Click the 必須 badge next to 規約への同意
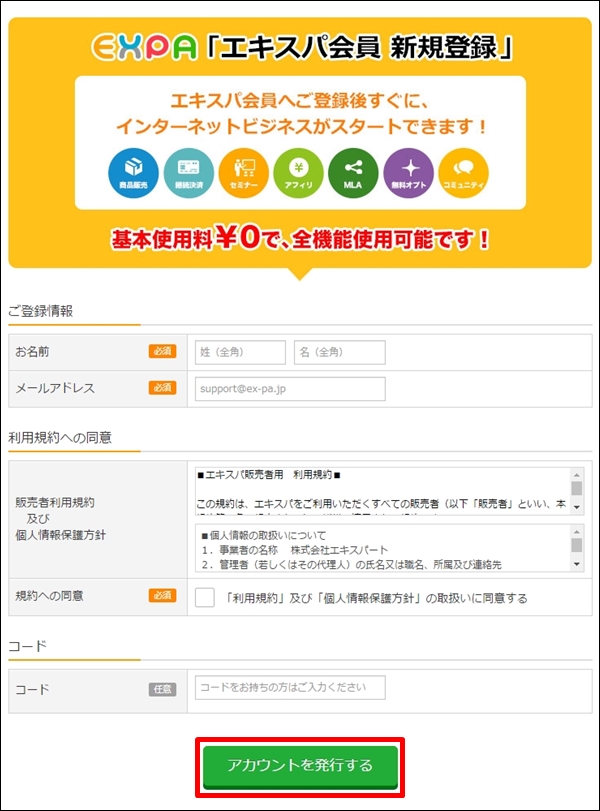 [162, 595]
